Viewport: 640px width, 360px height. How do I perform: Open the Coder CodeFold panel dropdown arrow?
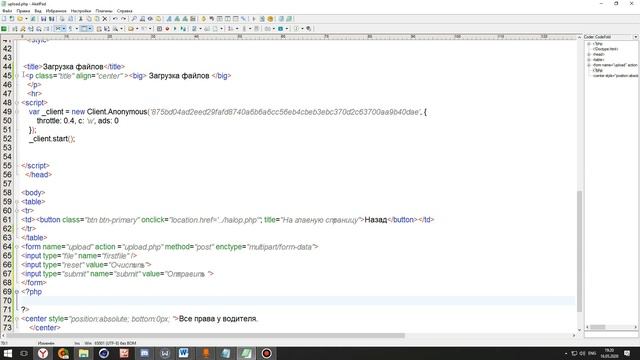click(636, 37)
